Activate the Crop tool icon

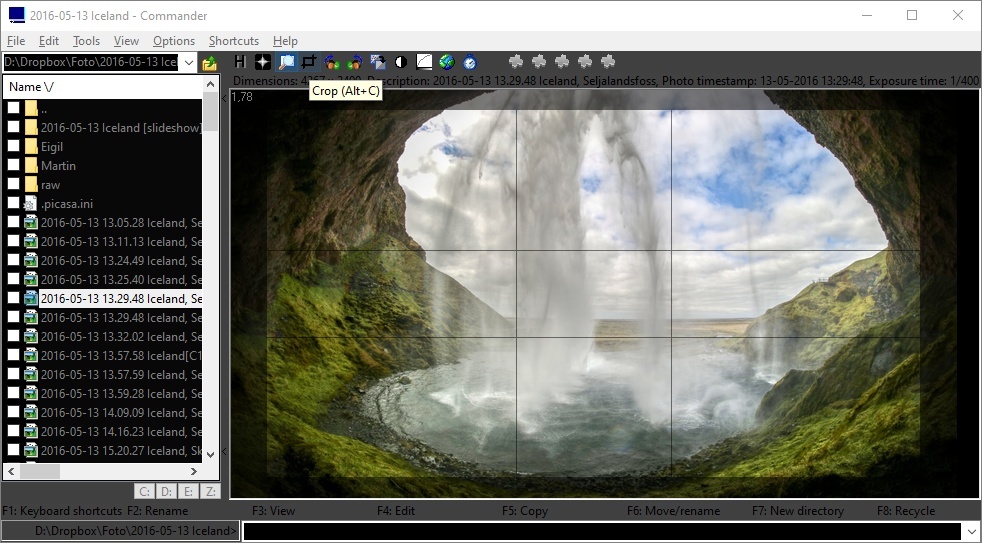click(x=309, y=61)
